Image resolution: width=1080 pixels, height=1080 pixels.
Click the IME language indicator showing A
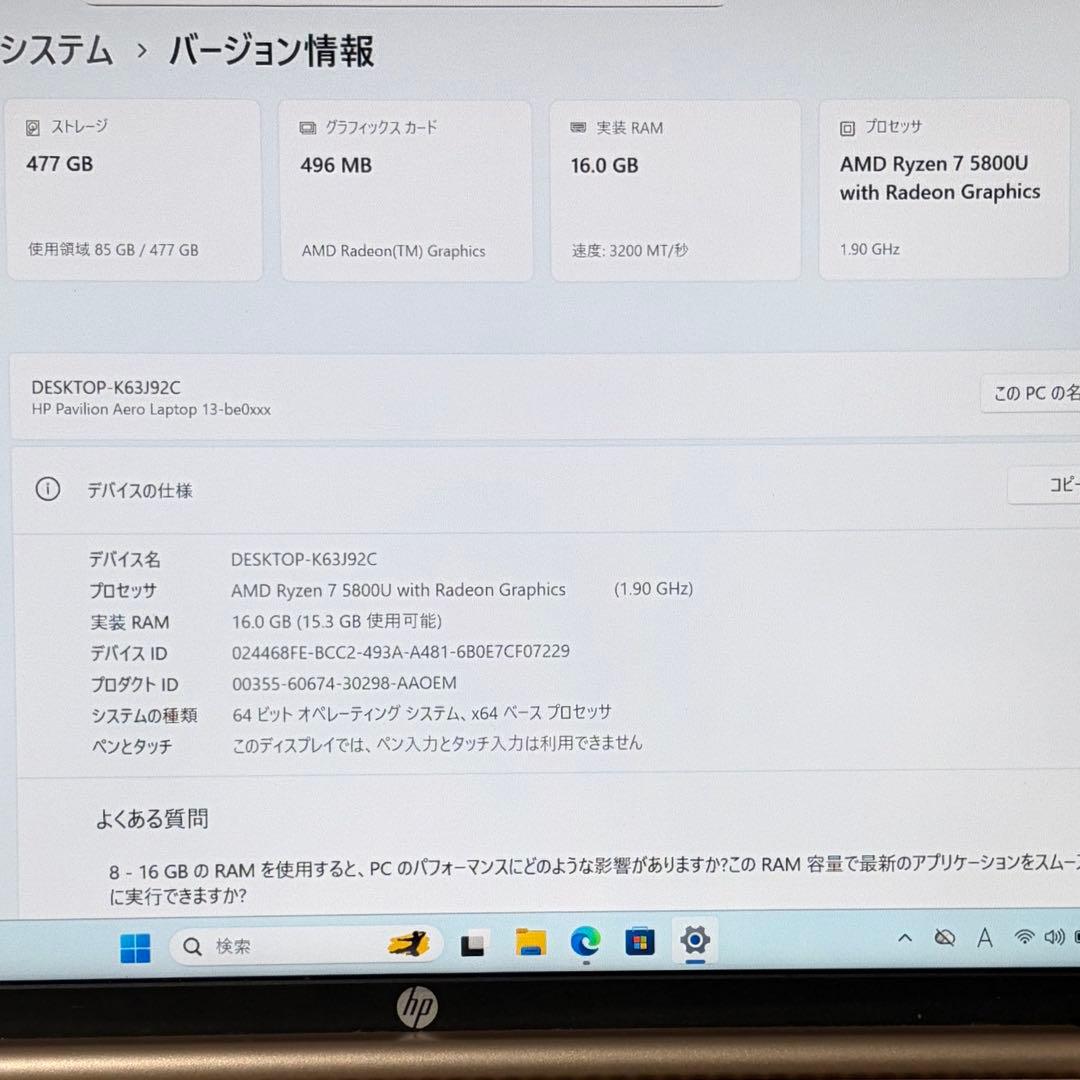pos(984,938)
